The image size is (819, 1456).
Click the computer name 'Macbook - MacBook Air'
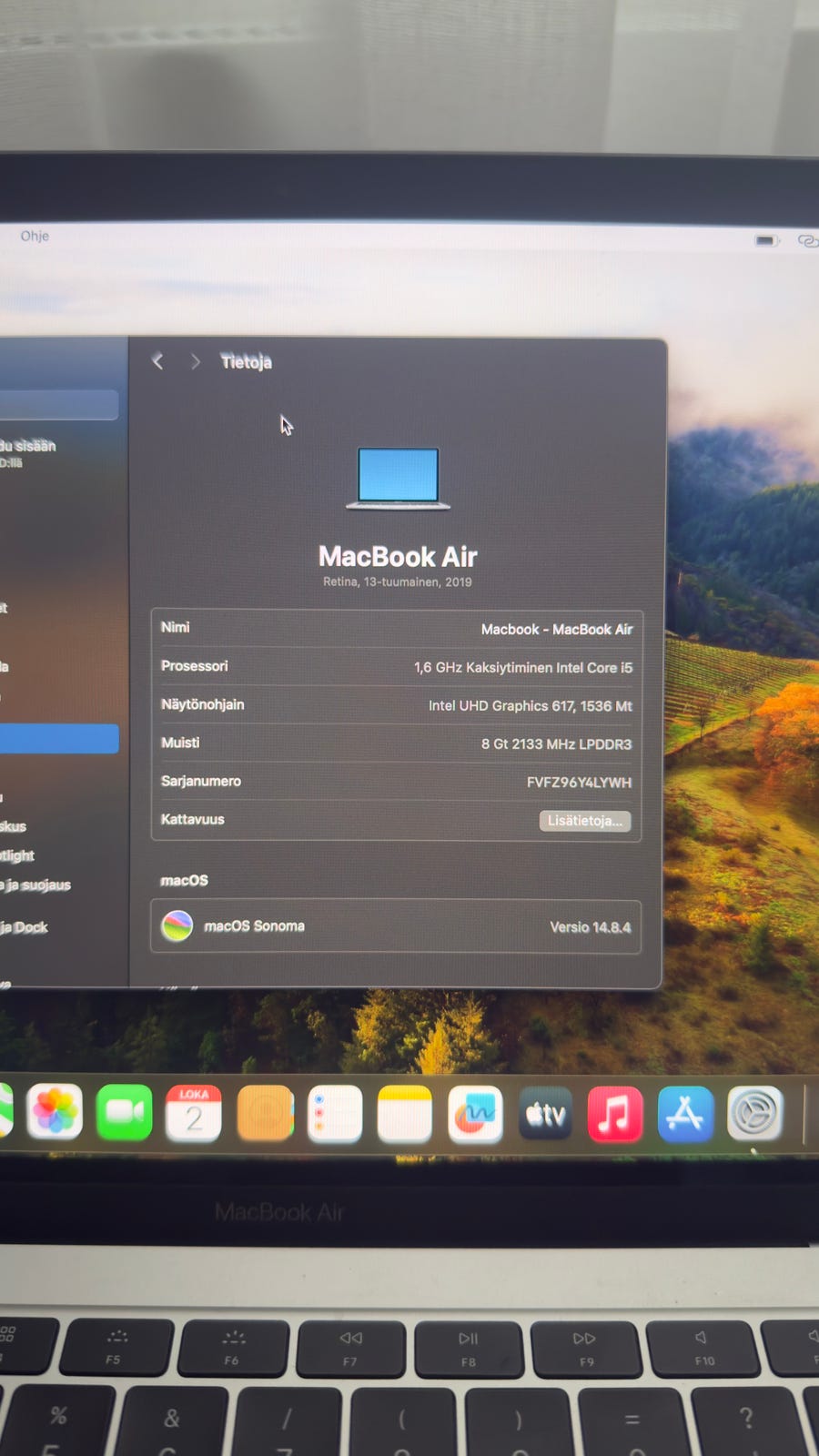click(x=557, y=630)
